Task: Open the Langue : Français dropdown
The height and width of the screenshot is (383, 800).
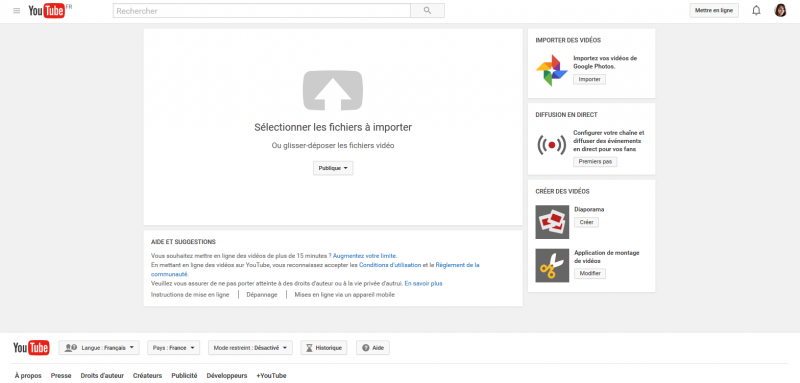Action: [99, 348]
